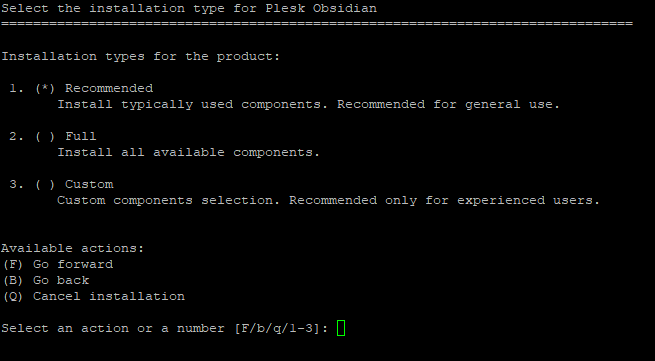The width and height of the screenshot is (655, 361).
Task: Select the Custom installation radio marker
Action: [x=45, y=185]
